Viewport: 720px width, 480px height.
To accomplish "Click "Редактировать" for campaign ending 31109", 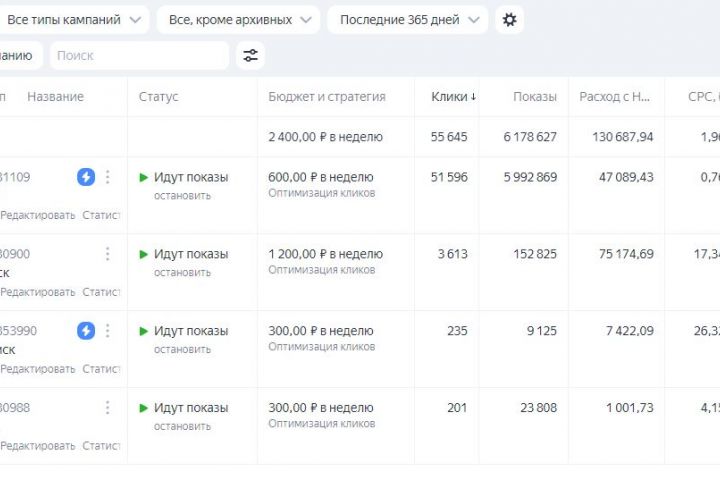I will pyautogui.click(x=38, y=215).
